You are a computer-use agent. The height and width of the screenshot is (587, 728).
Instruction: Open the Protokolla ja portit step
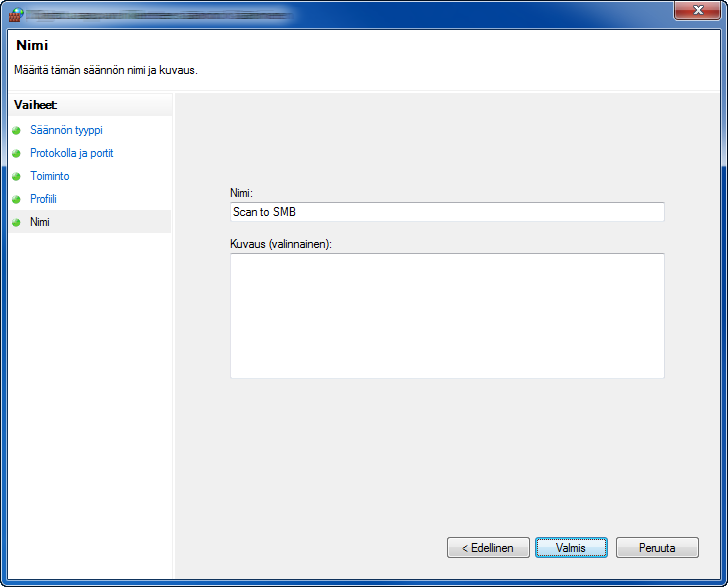click(x=72, y=153)
